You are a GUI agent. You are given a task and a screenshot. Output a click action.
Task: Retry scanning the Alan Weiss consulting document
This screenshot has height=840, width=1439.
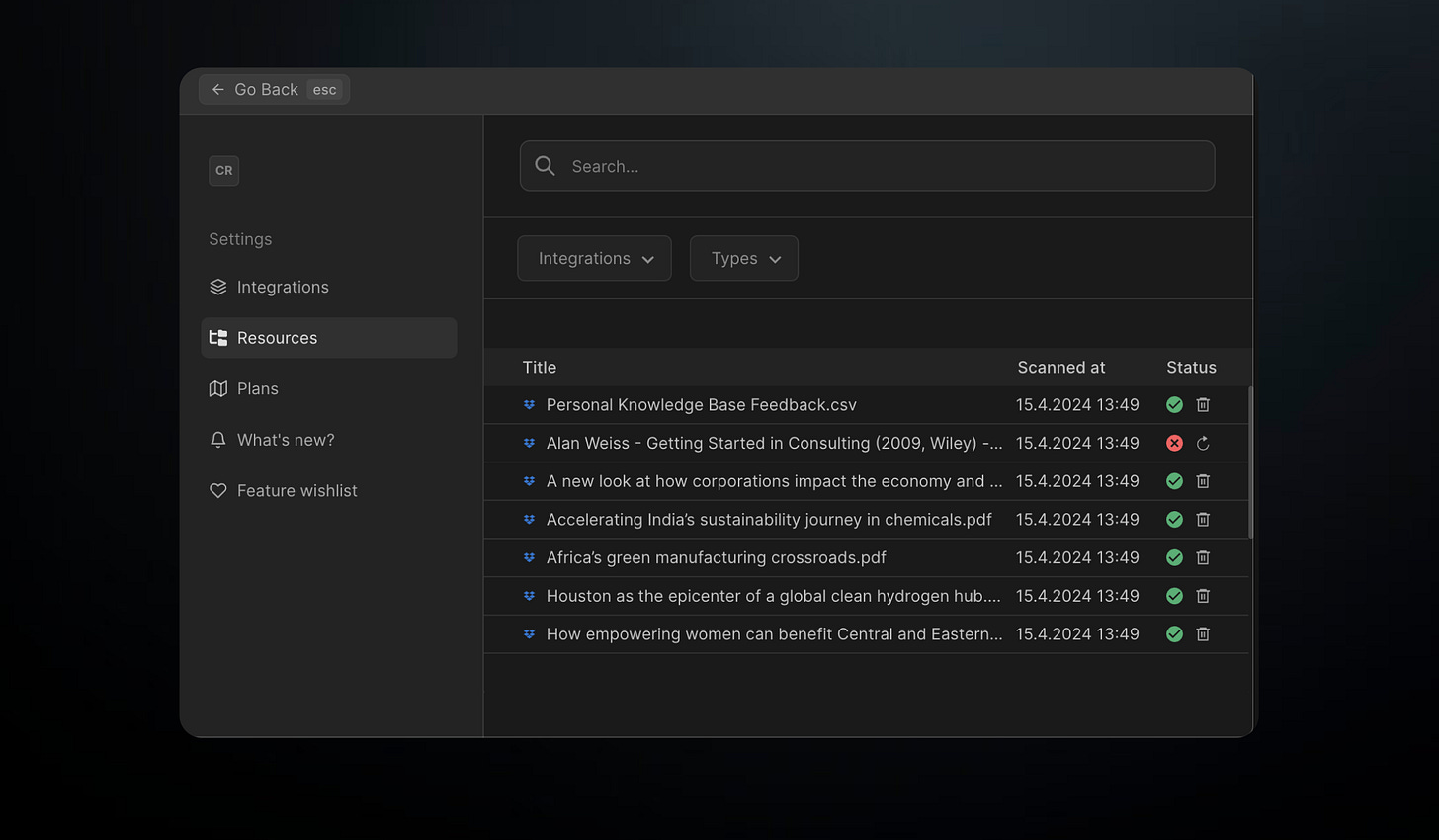[x=1203, y=443]
